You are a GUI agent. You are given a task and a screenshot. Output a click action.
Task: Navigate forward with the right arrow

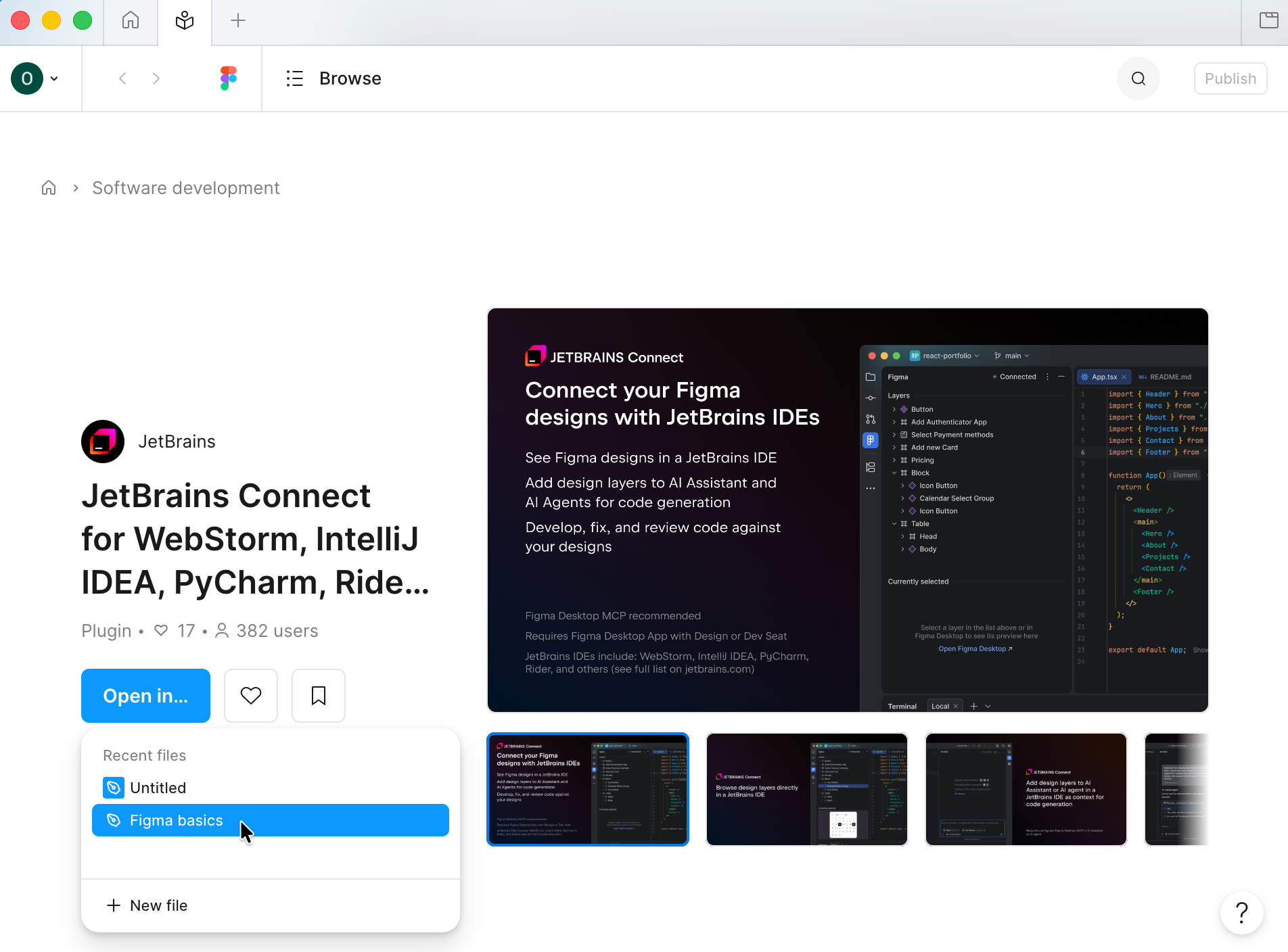point(156,78)
